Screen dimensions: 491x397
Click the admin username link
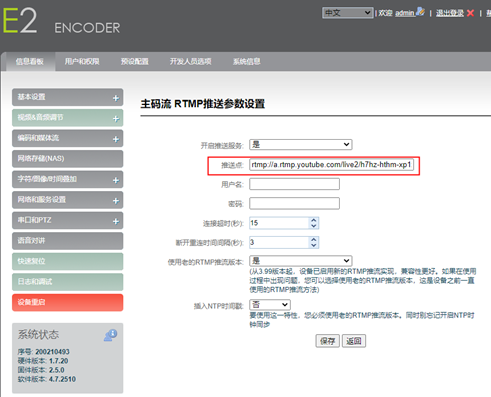(405, 13)
